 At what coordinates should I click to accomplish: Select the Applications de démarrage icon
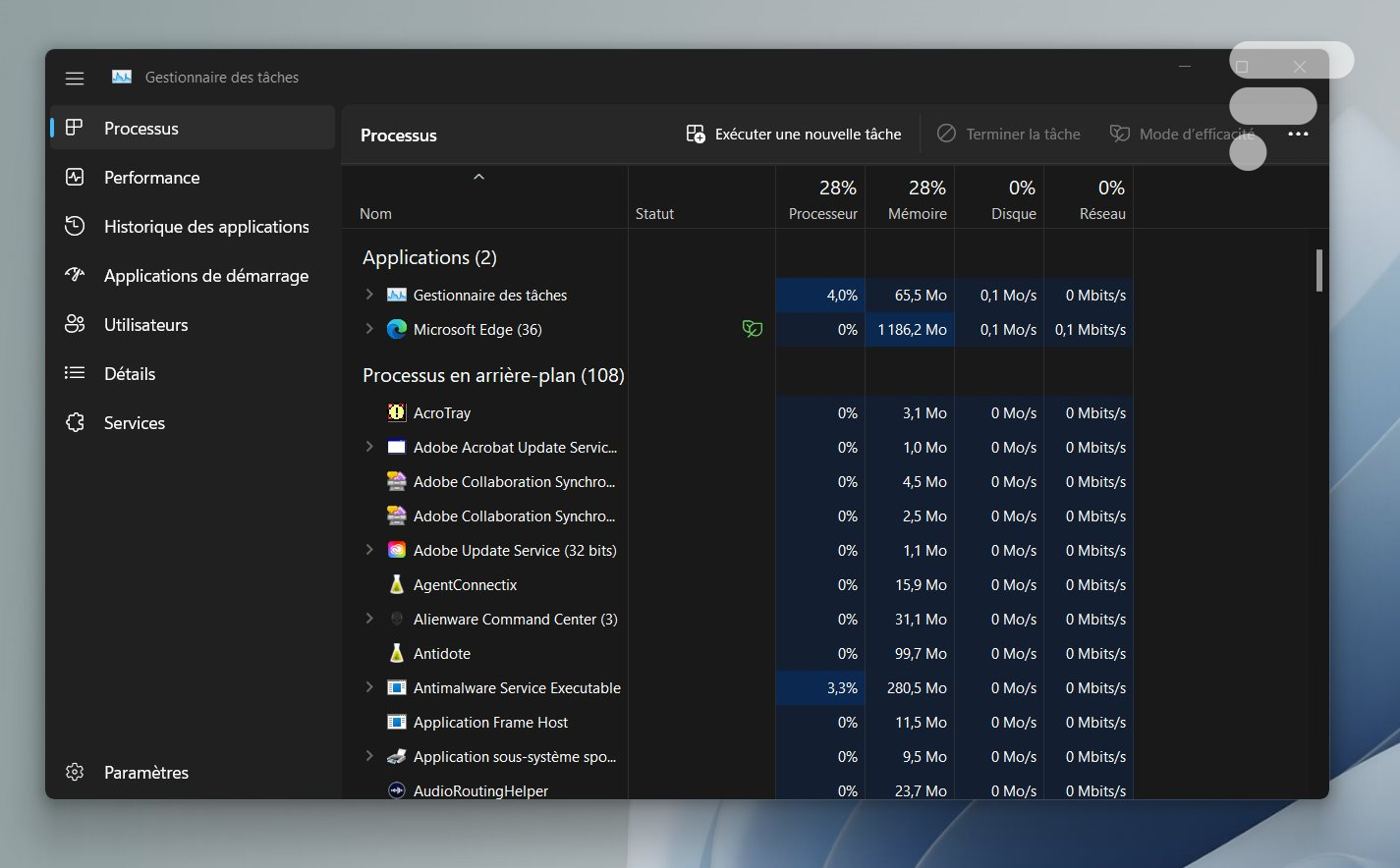(75, 275)
